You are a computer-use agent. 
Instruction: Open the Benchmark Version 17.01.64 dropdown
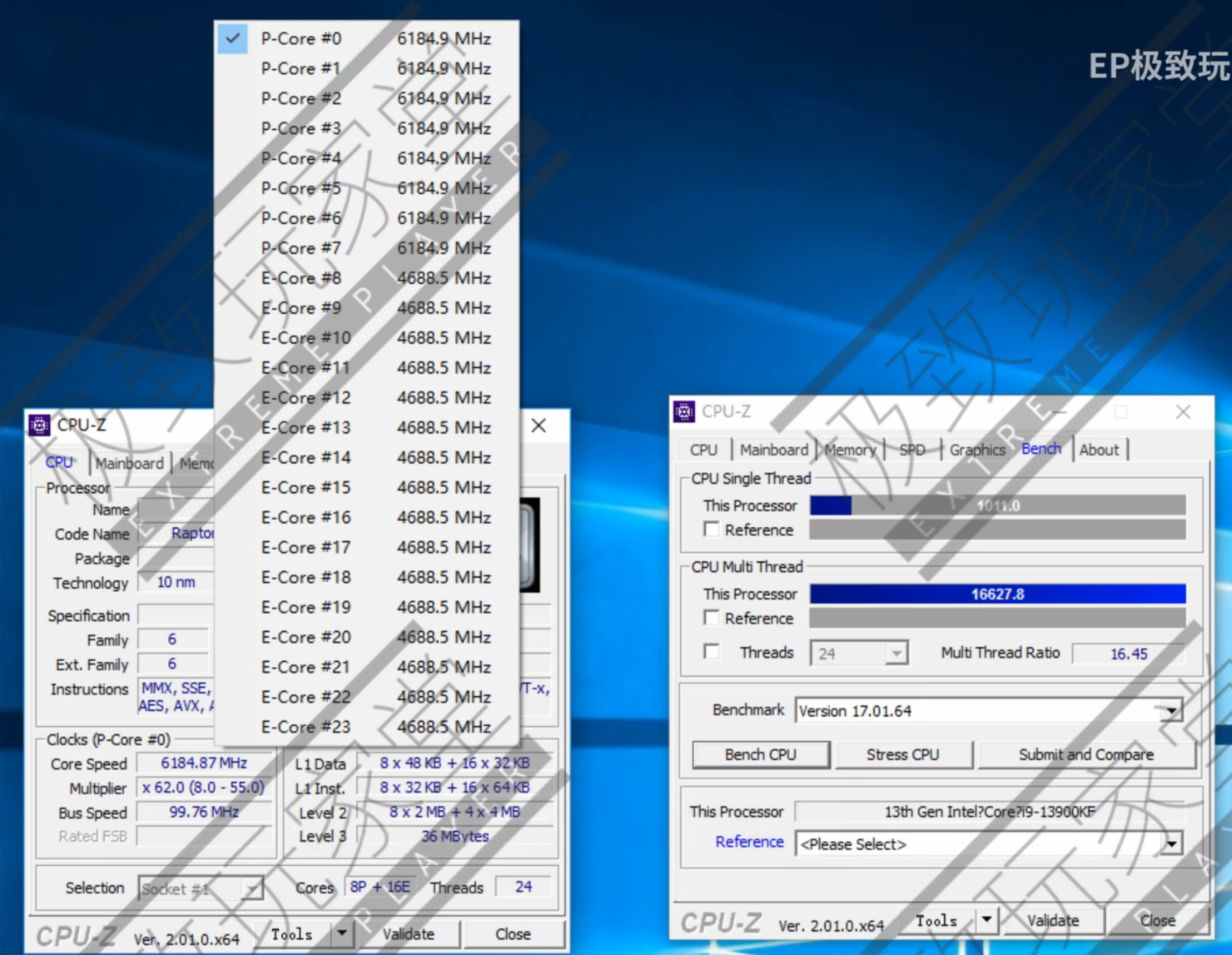[x=1172, y=710]
